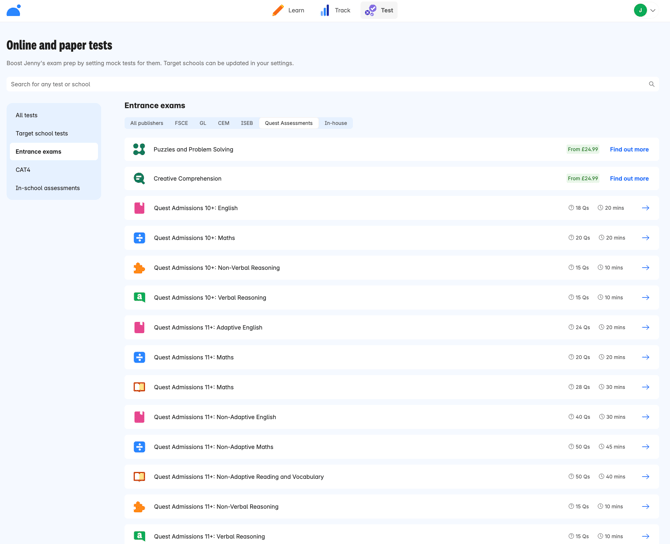
Task: Open arrow for 11+: Non-Adaptive Maths
Action: coord(646,447)
